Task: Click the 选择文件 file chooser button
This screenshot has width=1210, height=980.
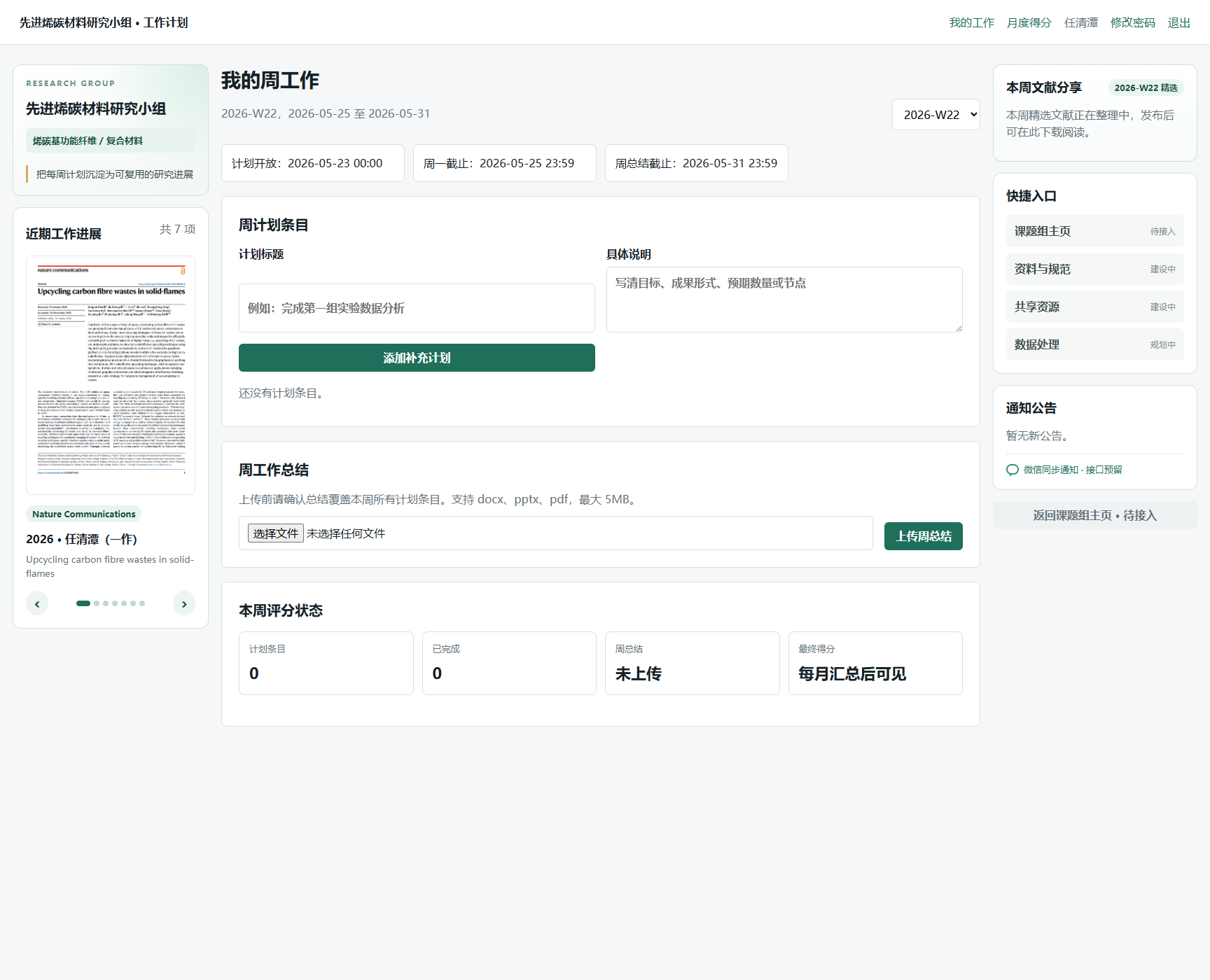Action: [x=275, y=533]
